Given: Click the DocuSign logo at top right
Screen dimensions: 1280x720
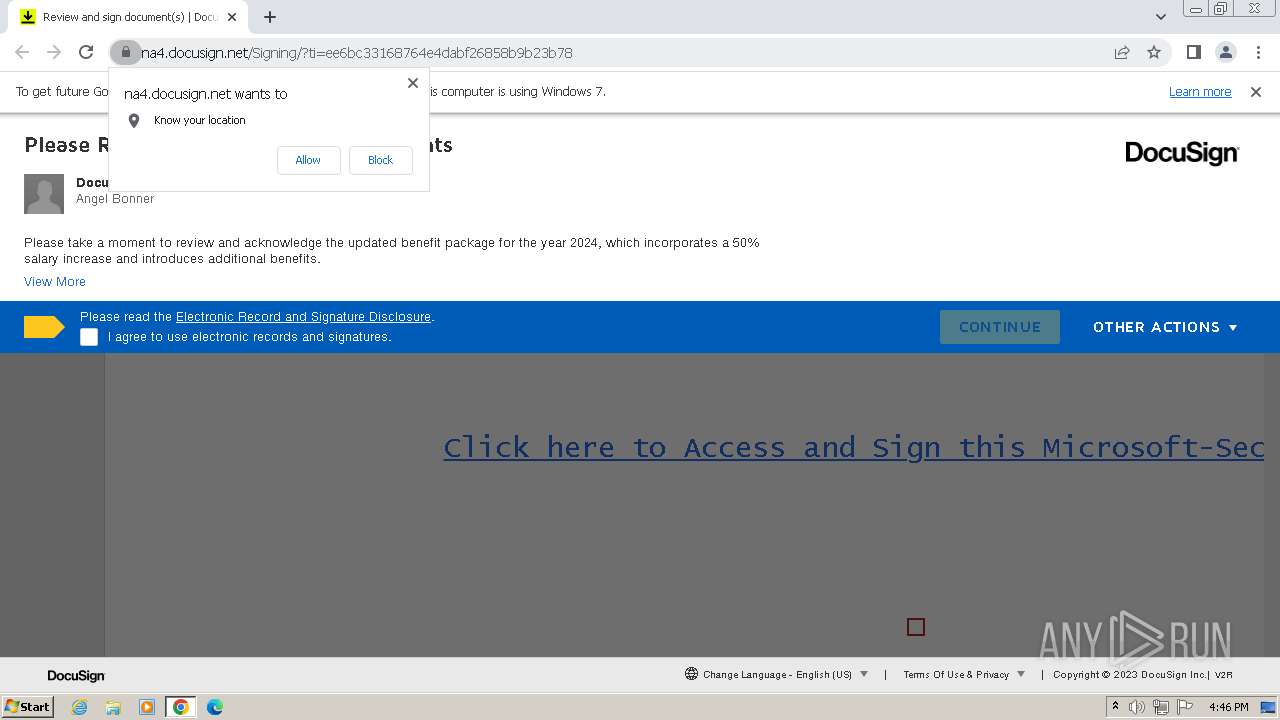Looking at the screenshot, I should [x=1182, y=152].
